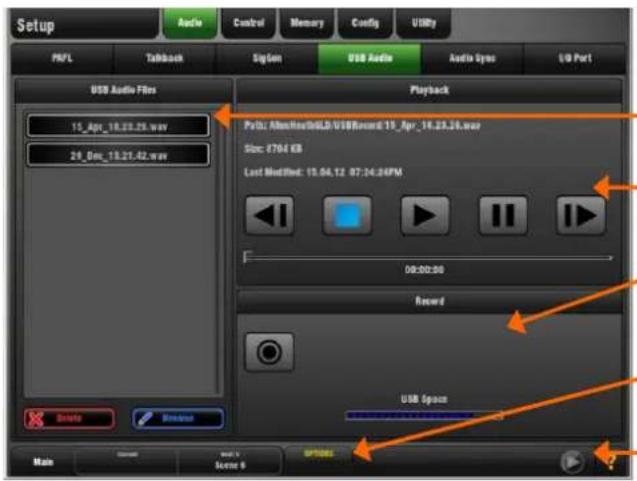Select the 29_Dec .wav file in list
This screenshot has height=481, width=637.
[119, 155]
